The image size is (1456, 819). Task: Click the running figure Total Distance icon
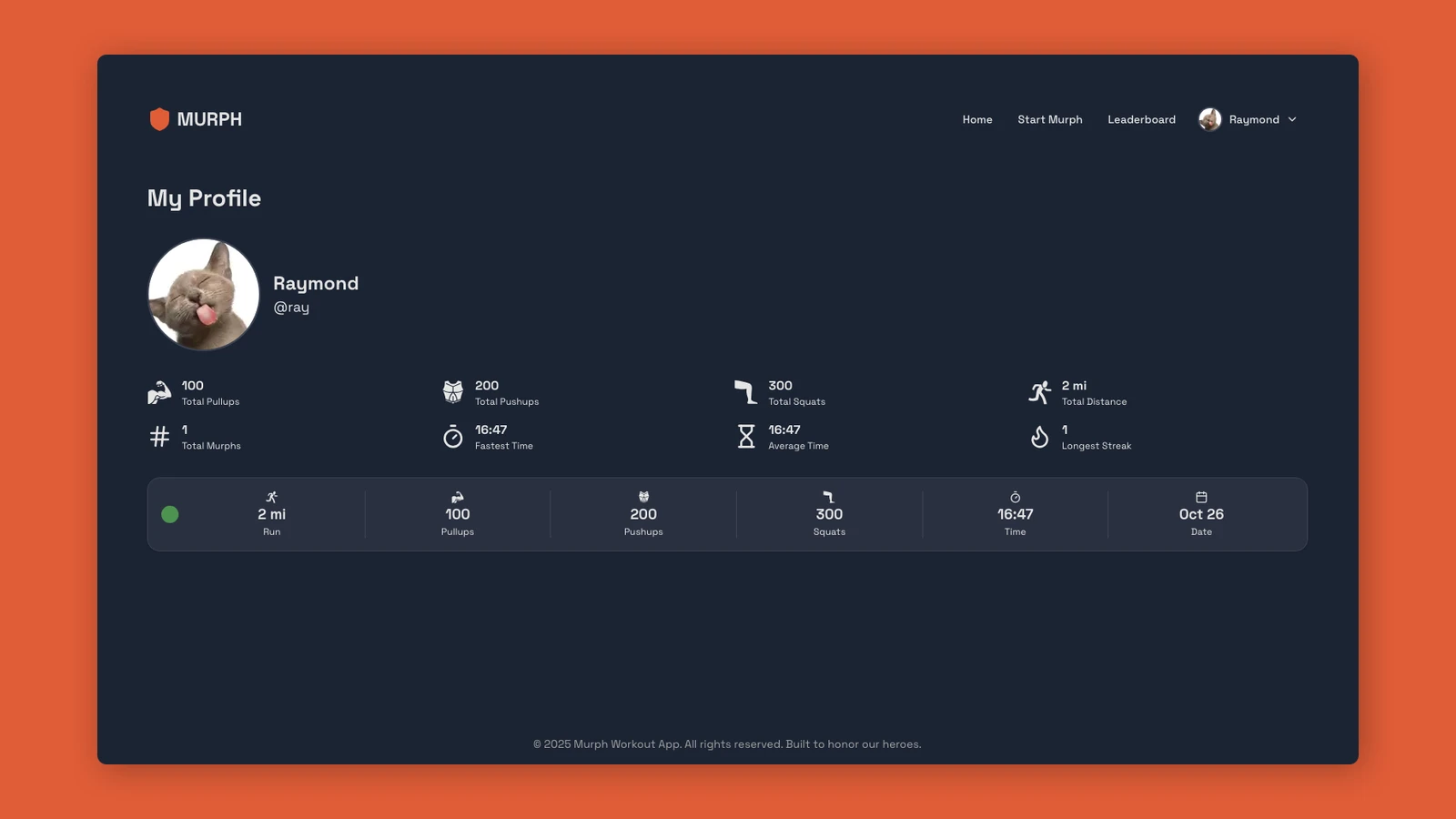pyautogui.click(x=1039, y=392)
